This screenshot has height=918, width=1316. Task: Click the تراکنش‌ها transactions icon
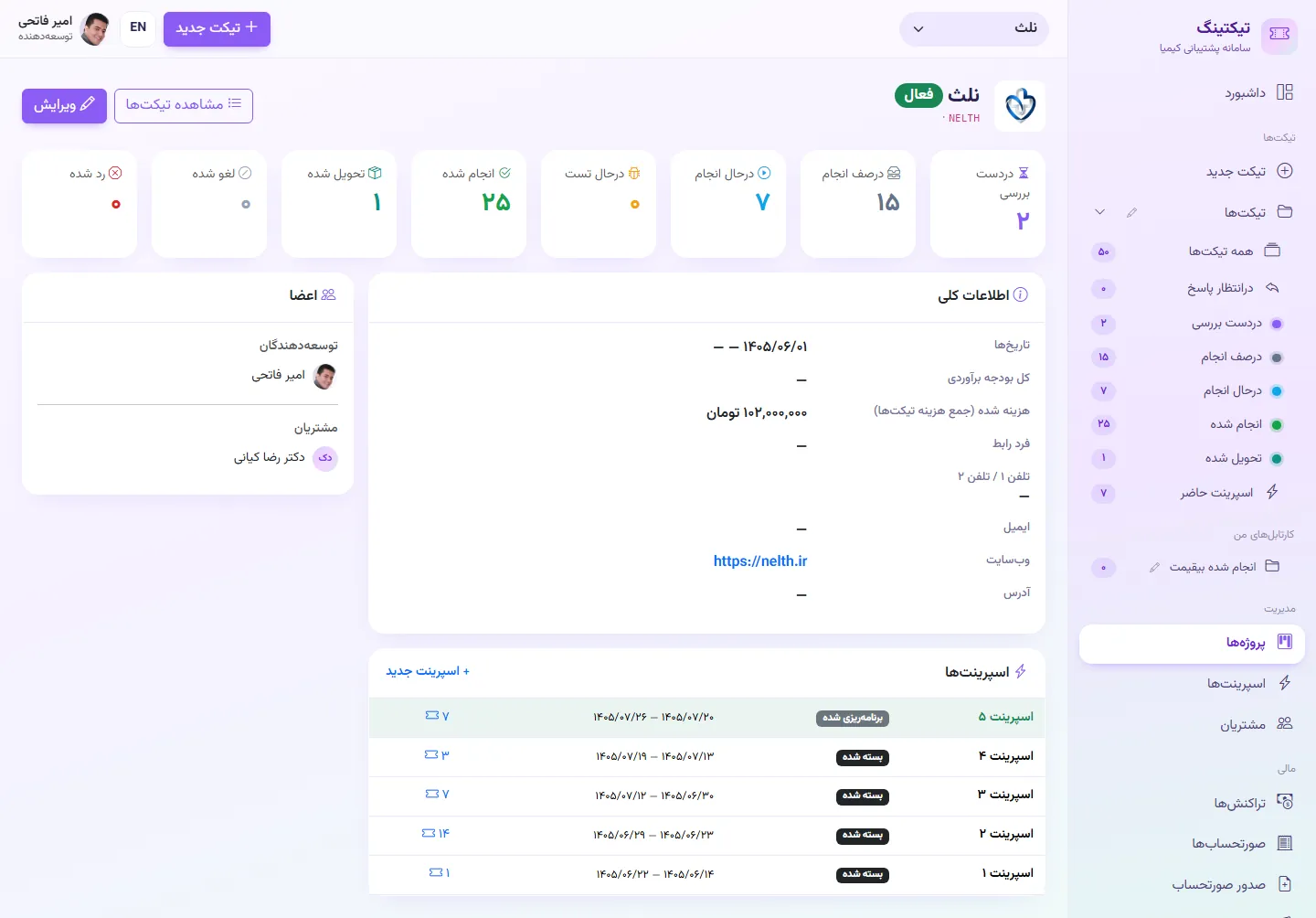[x=1285, y=802]
